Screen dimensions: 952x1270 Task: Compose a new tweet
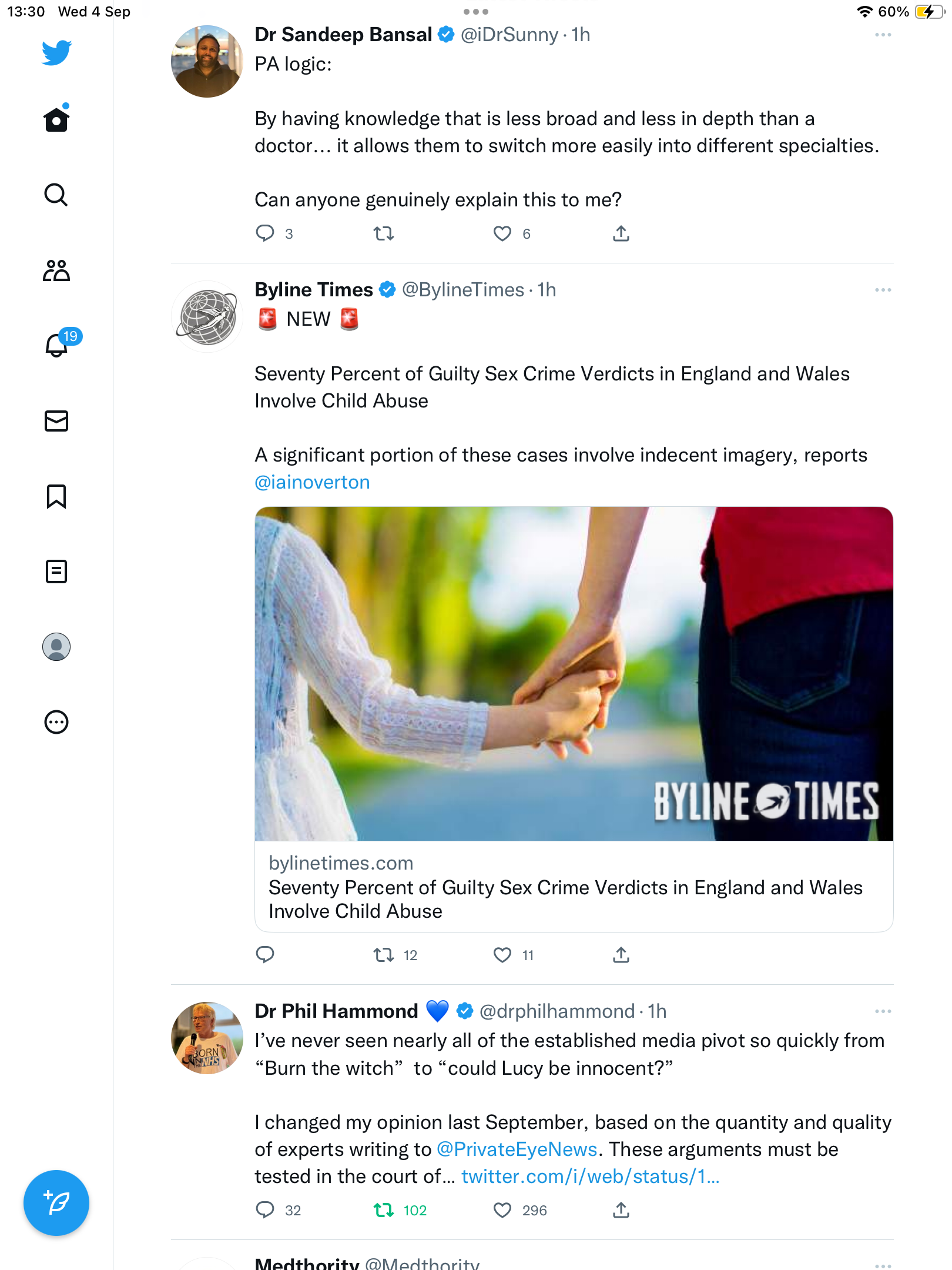point(56,1203)
